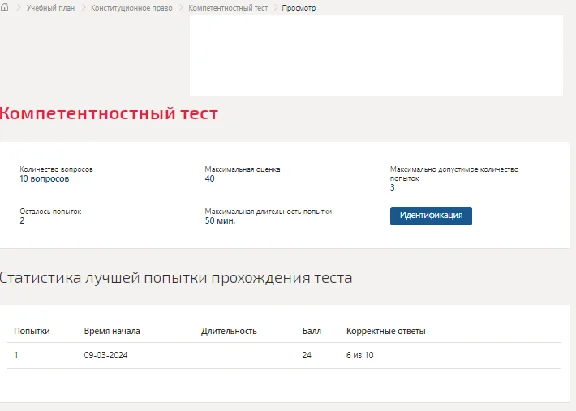
Task: Open the Учебный план breadcrumb
Action: [50, 8]
